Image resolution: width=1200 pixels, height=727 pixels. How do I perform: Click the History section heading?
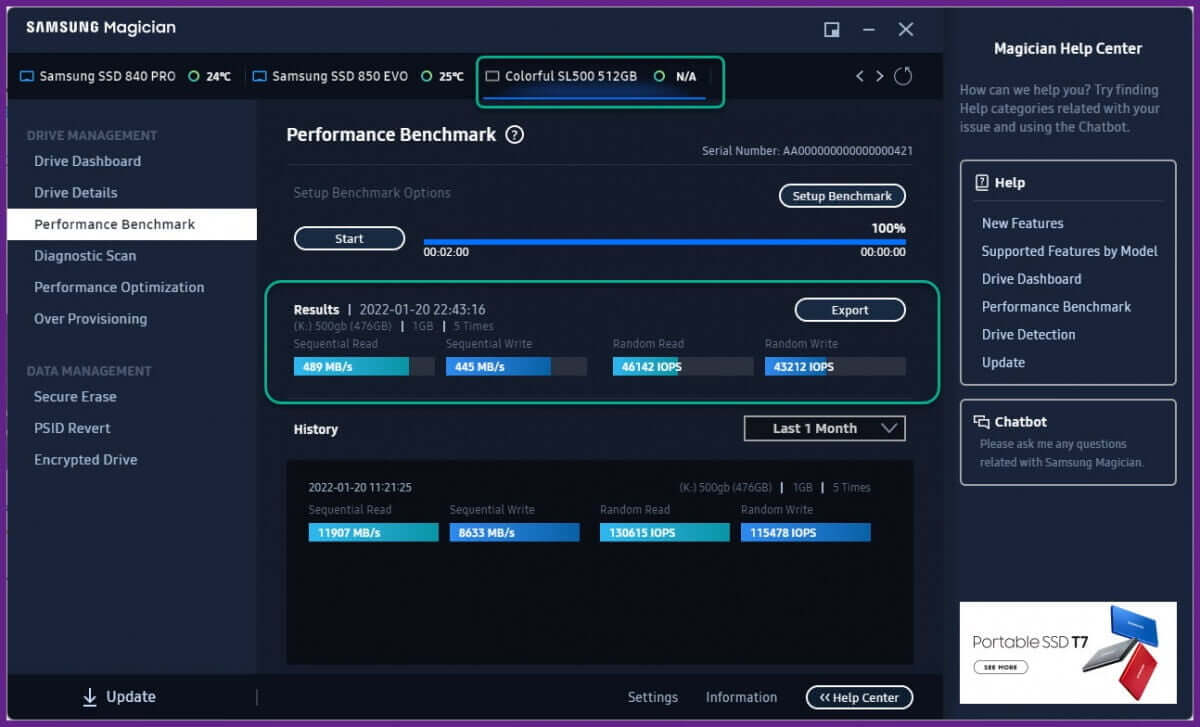pyautogui.click(x=316, y=429)
